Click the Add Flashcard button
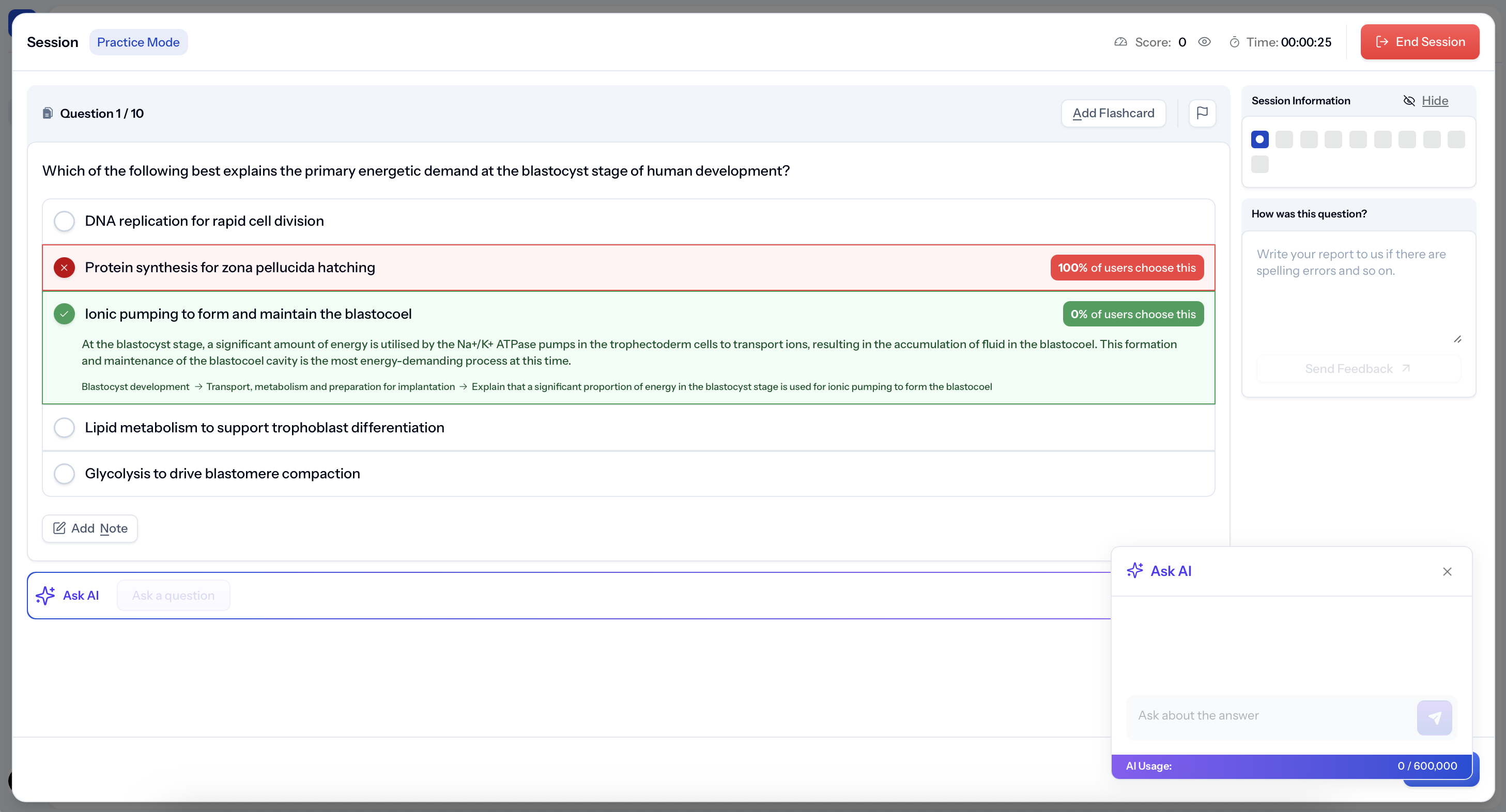 point(1113,113)
